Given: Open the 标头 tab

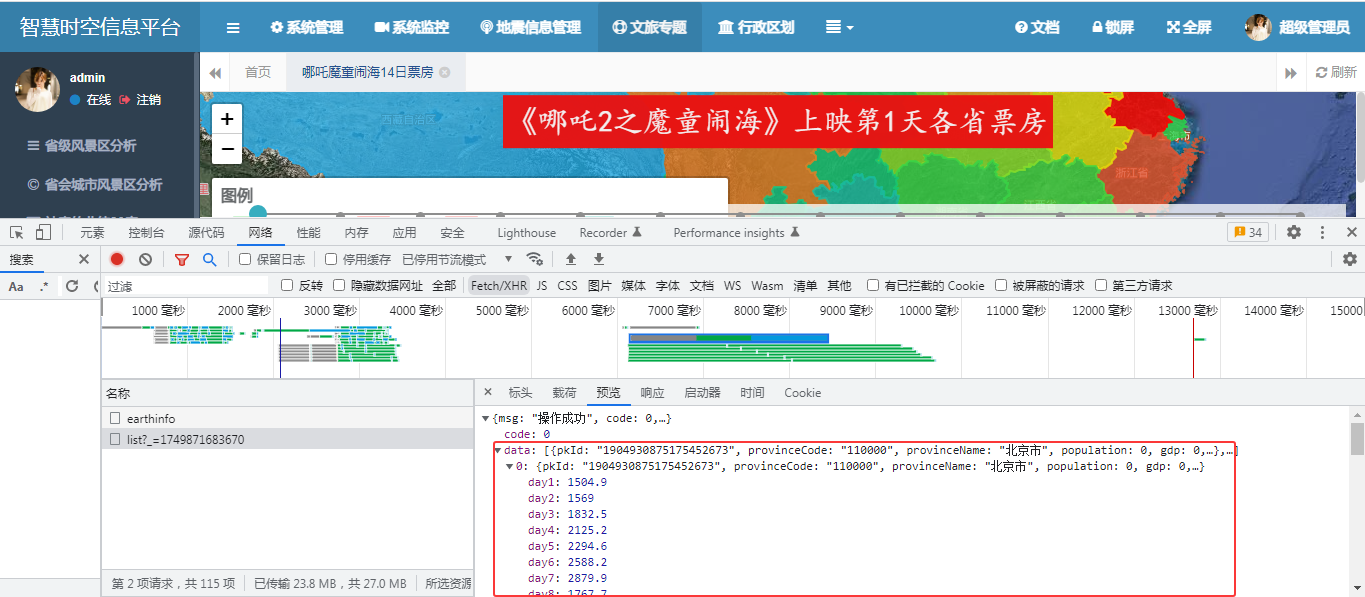Looking at the screenshot, I should pyautogui.click(x=520, y=392).
